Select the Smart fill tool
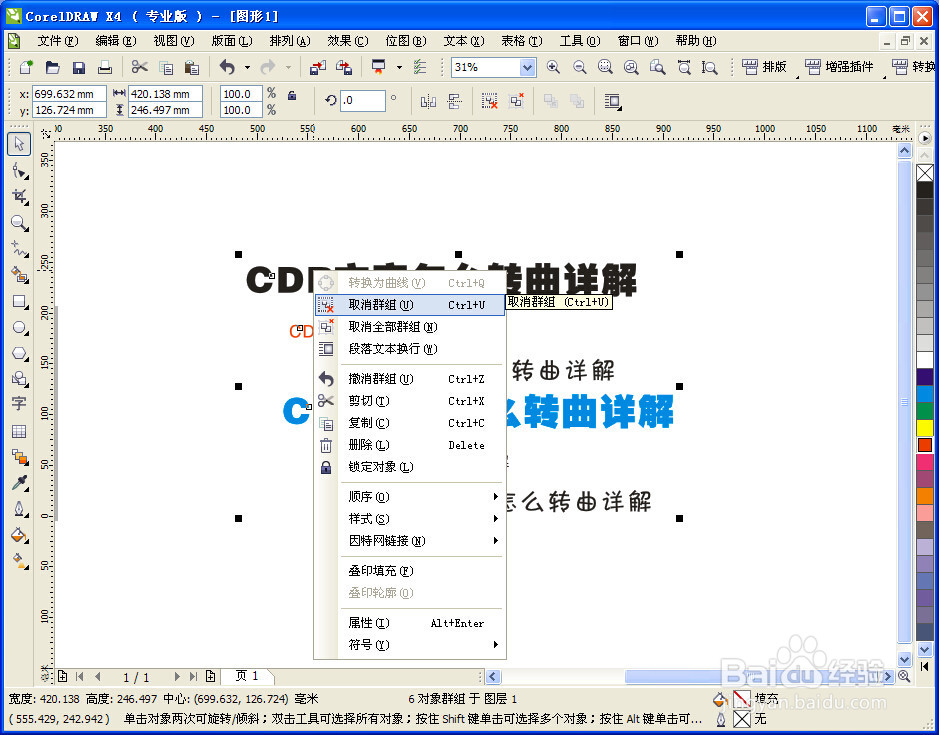Image resolution: width=939 pixels, height=735 pixels. pyautogui.click(x=19, y=275)
